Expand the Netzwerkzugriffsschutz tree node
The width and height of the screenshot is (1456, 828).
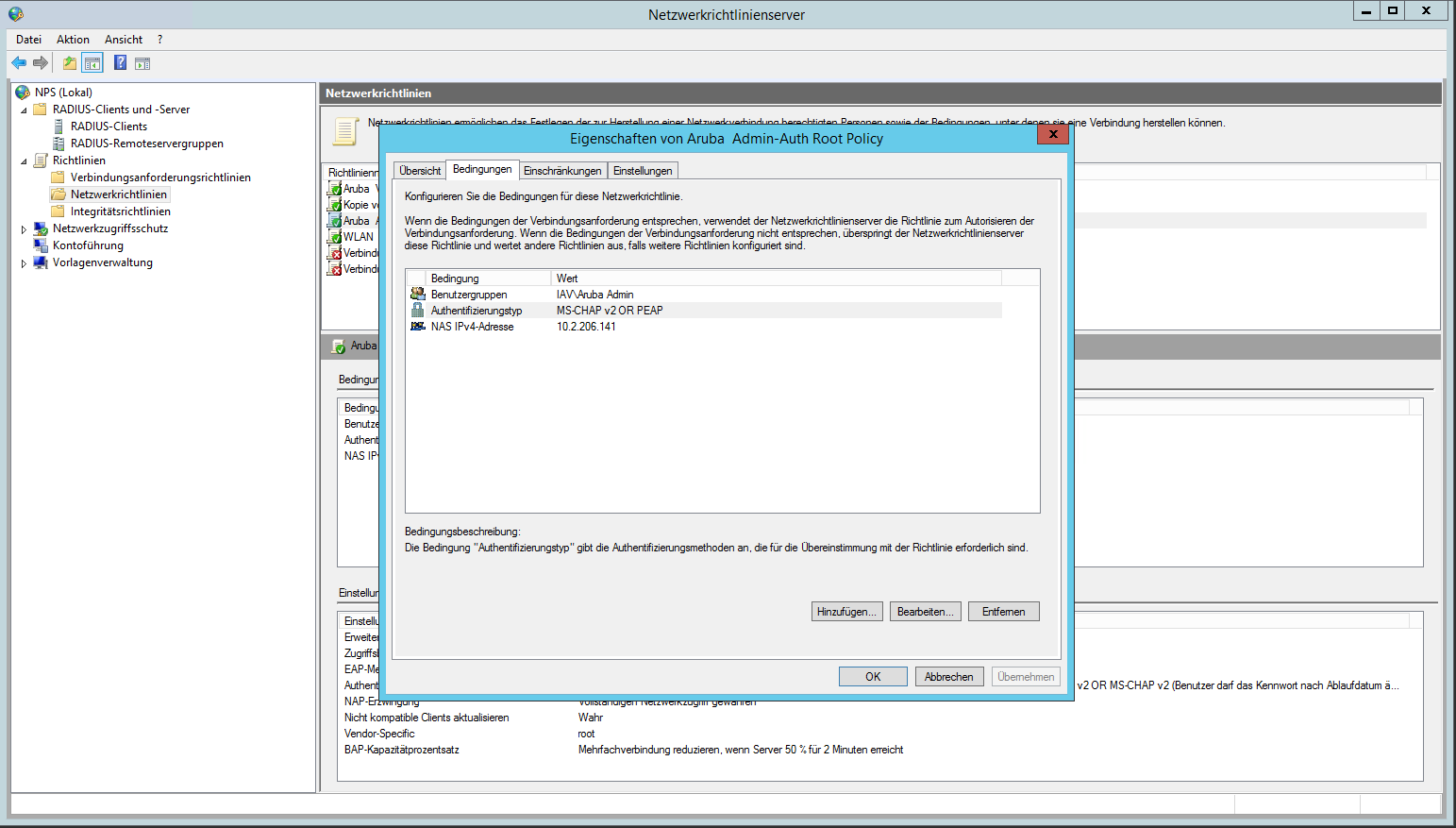(x=24, y=229)
